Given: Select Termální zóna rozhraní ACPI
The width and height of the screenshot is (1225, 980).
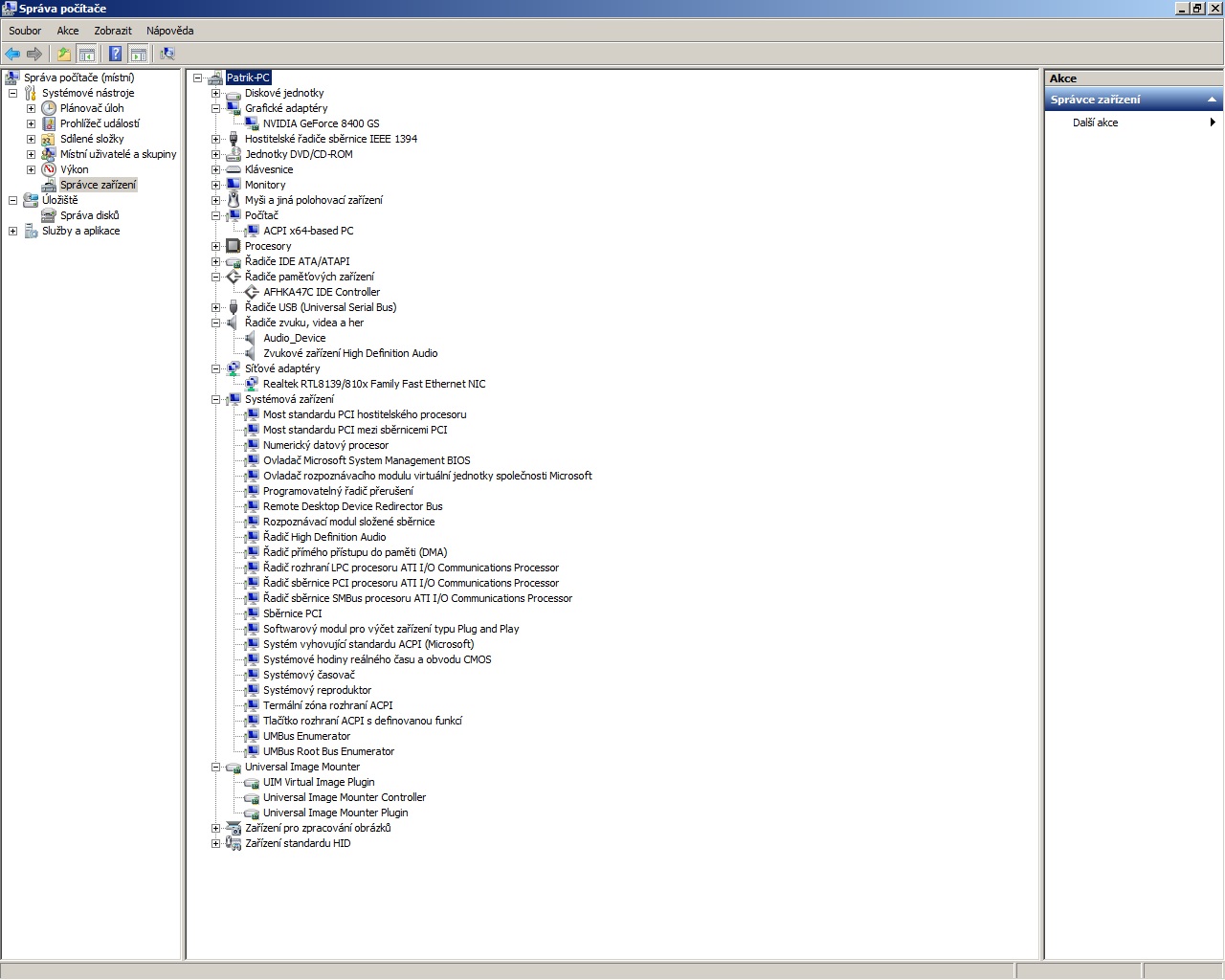Looking at the screenshot, I should click(x=327, y=705).
